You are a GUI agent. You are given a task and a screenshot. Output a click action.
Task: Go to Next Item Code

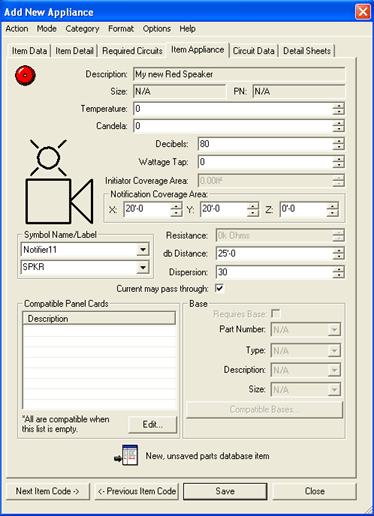pos(48,491)
